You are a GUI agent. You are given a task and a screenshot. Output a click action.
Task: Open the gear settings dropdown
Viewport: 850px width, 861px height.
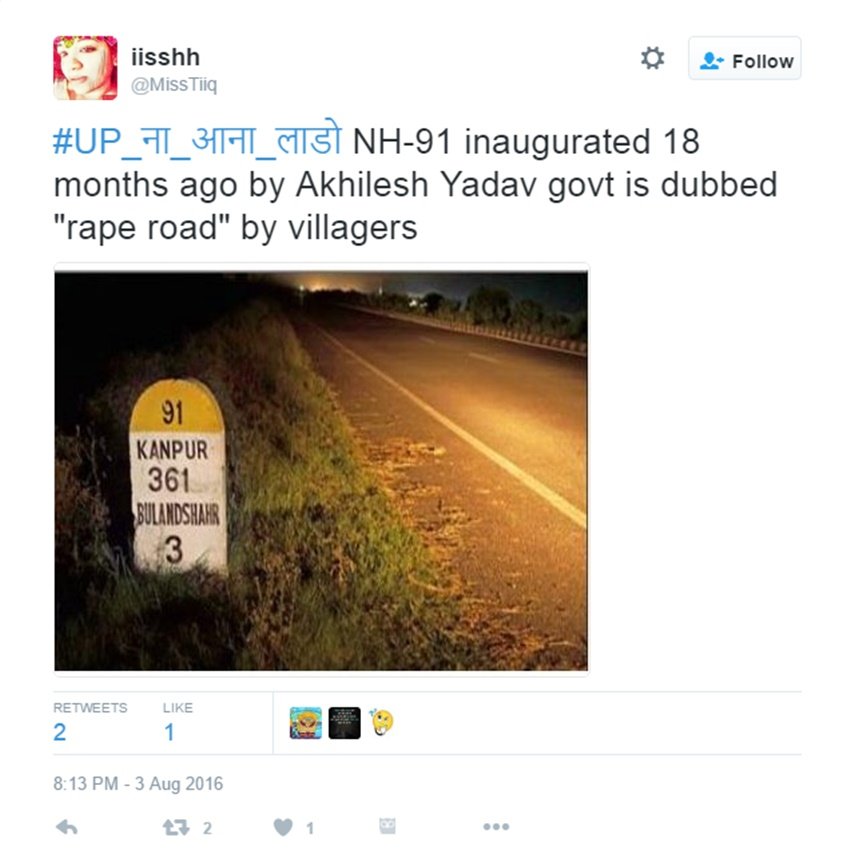click(652, 58)
